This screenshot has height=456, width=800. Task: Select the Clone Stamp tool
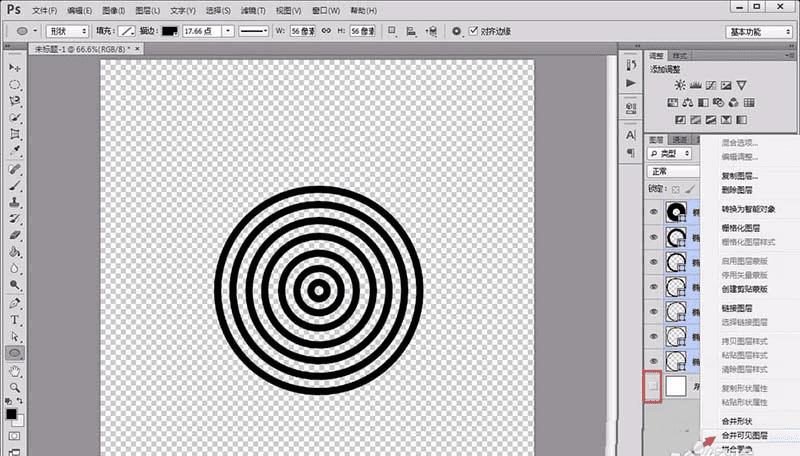15,202
